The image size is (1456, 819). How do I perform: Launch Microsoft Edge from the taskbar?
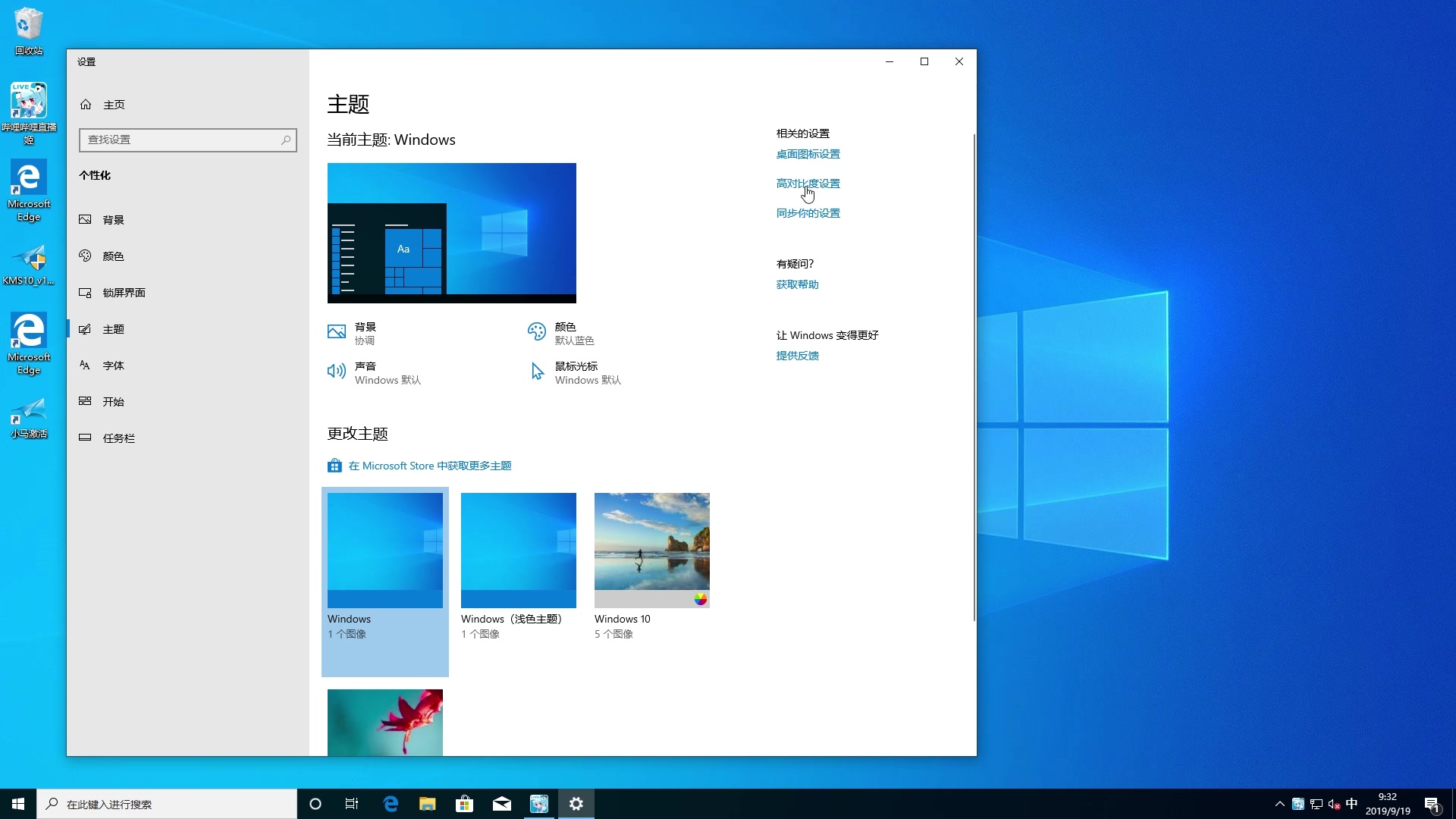point(390,803)
